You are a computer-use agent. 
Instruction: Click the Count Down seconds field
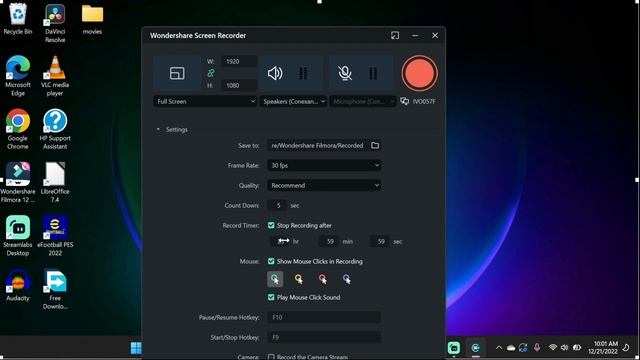[278, 205]
